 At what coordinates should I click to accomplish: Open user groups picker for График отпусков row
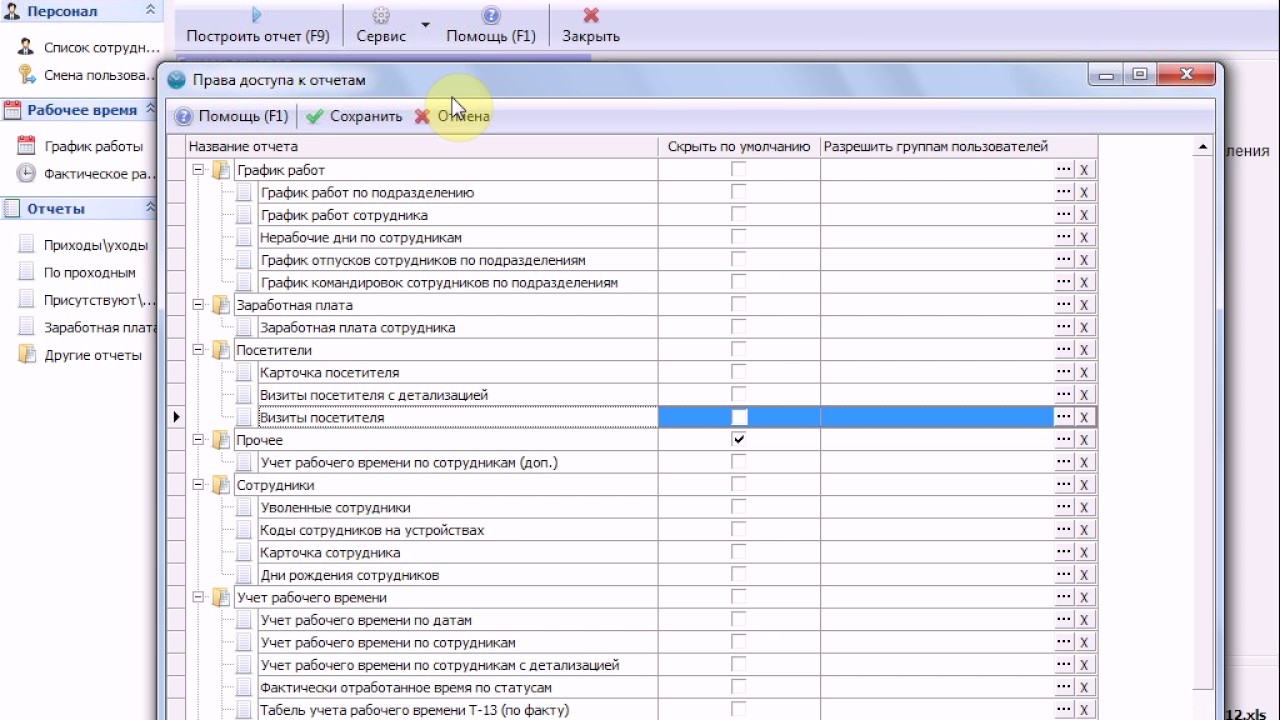click(x=1064, y=260)
